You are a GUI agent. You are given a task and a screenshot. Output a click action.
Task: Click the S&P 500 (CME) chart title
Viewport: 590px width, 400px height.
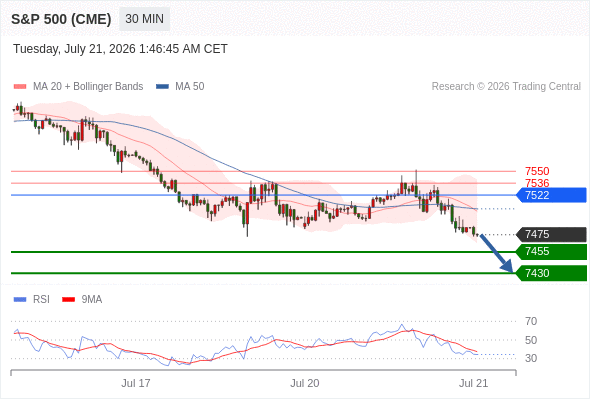click(x=61, y=19)
